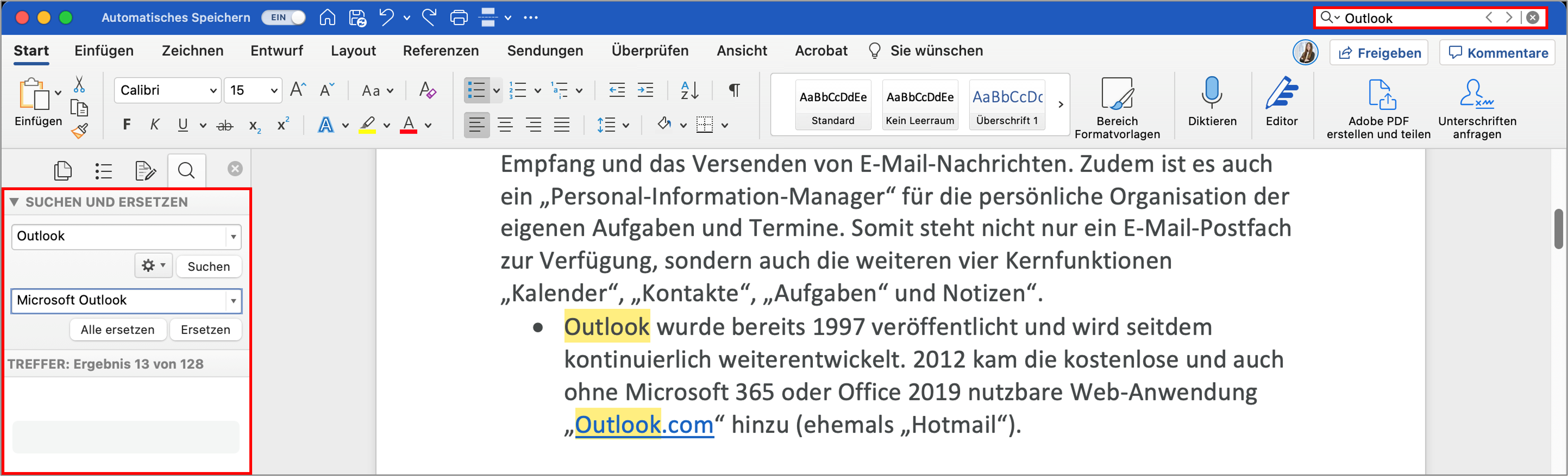The height and width of the screenshot is (476, 1568).
Task: Toggle numbered list
Action: click(517, 91)
